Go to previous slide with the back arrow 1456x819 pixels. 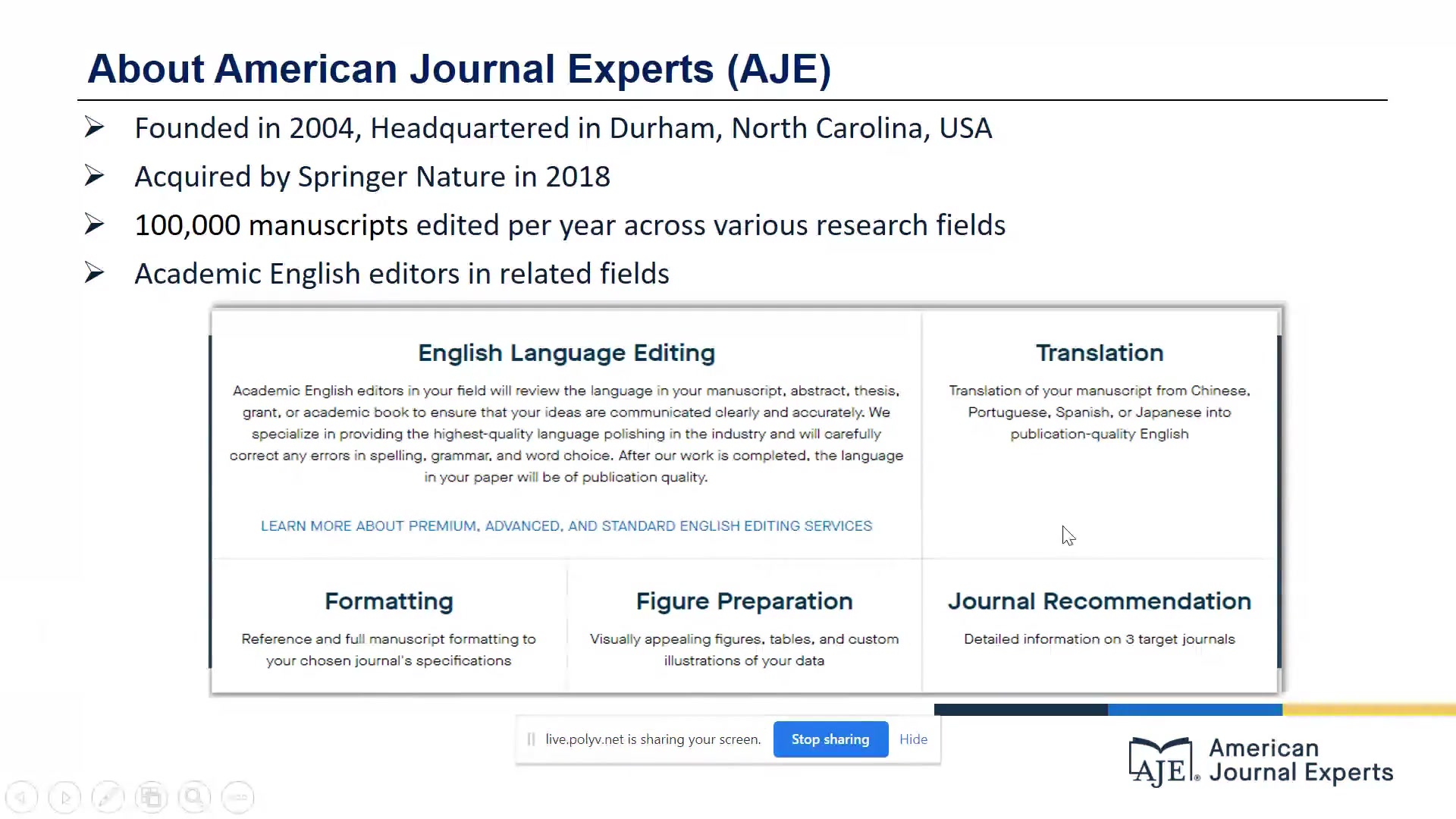[x=21, y=797]
